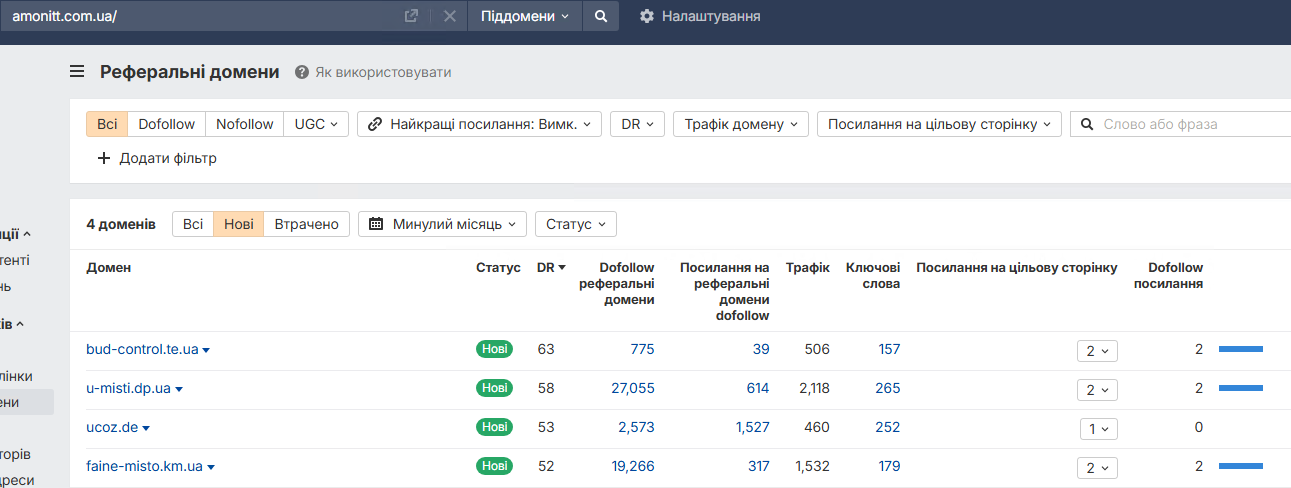Click the magnifier search button

(x=601, y=16)
